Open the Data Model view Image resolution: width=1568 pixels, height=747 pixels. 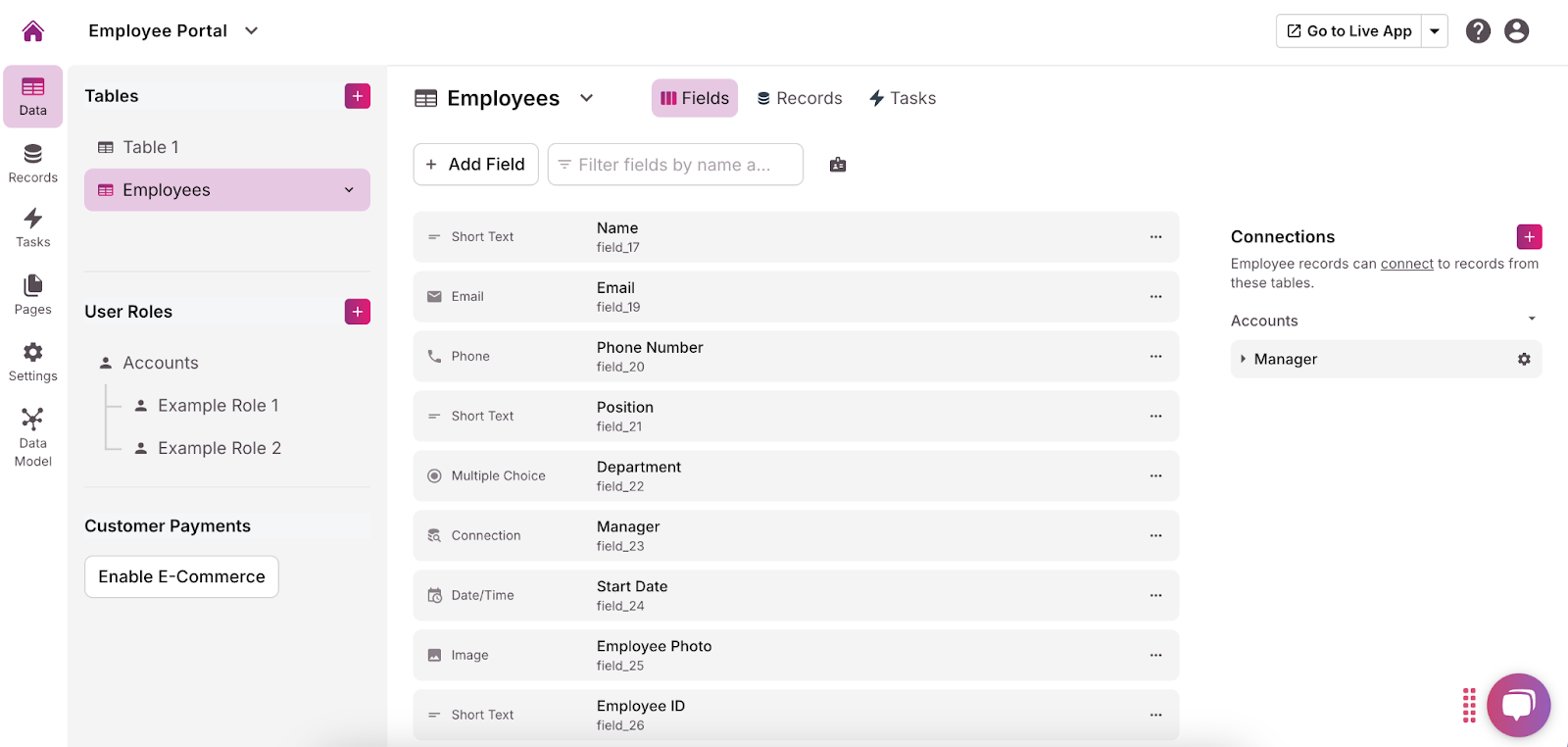coord(32,437)
